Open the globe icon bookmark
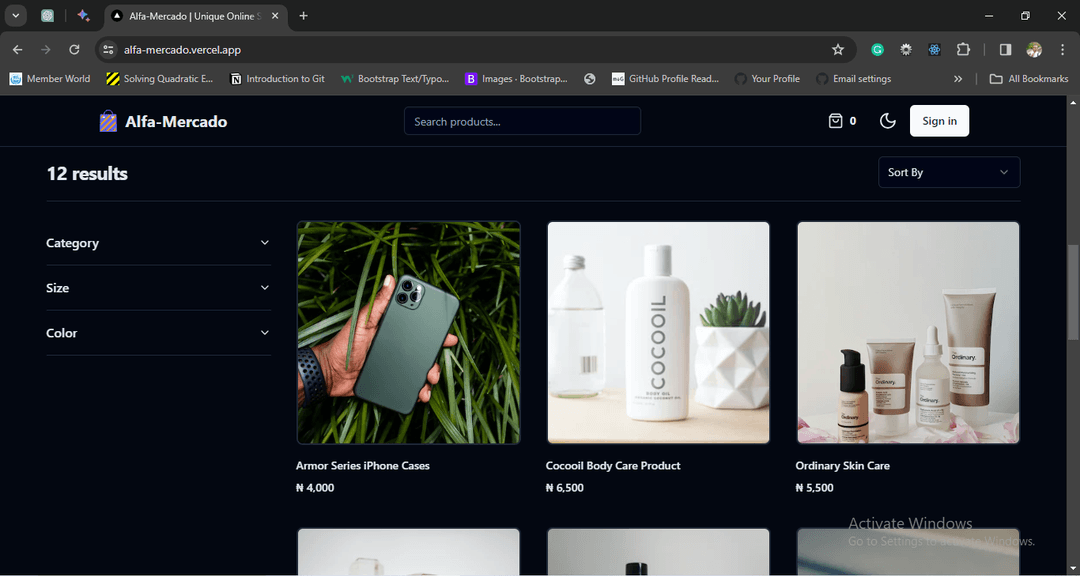 click(x=590, y=79)
